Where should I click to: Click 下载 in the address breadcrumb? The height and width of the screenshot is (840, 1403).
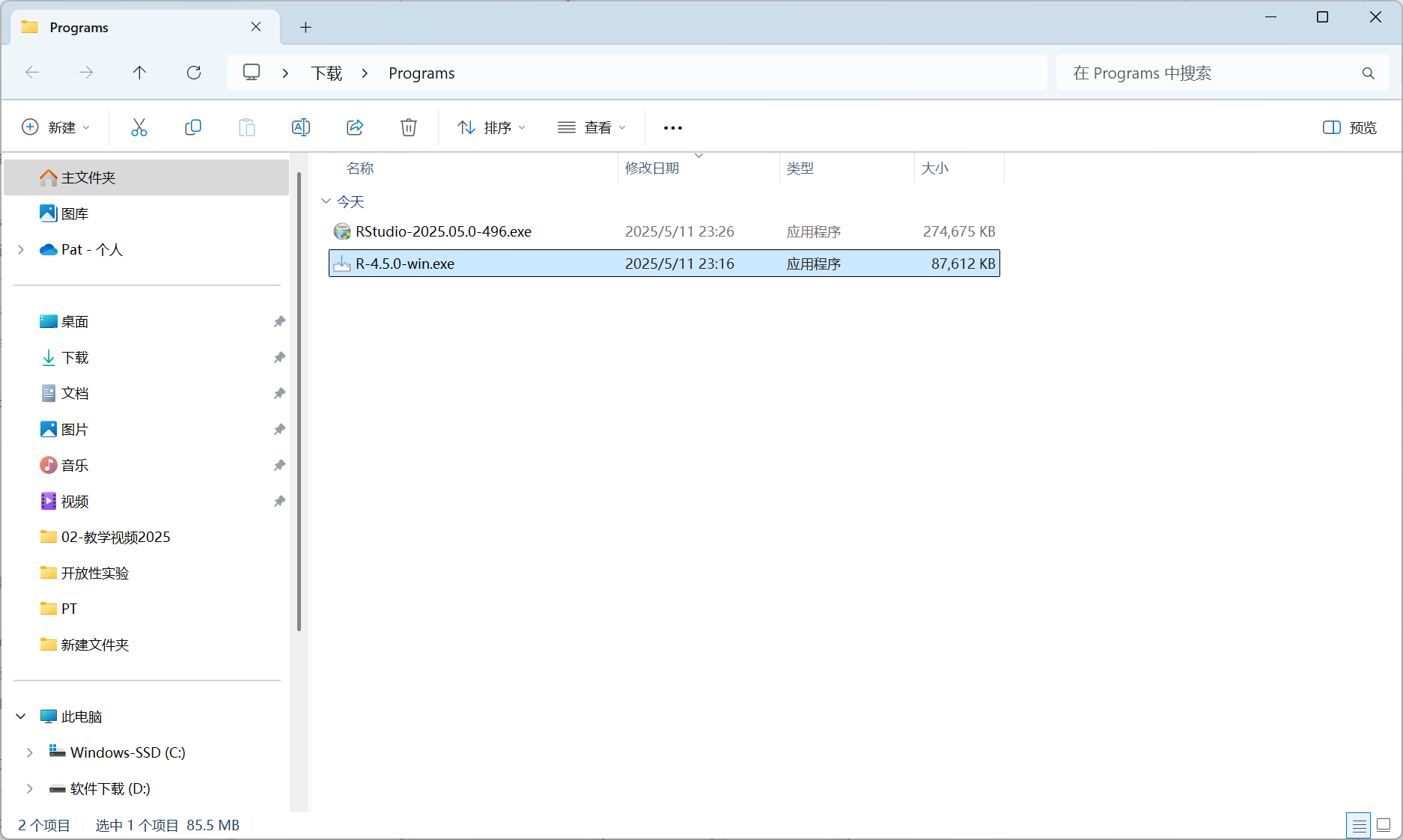click(x=327, y=73)
